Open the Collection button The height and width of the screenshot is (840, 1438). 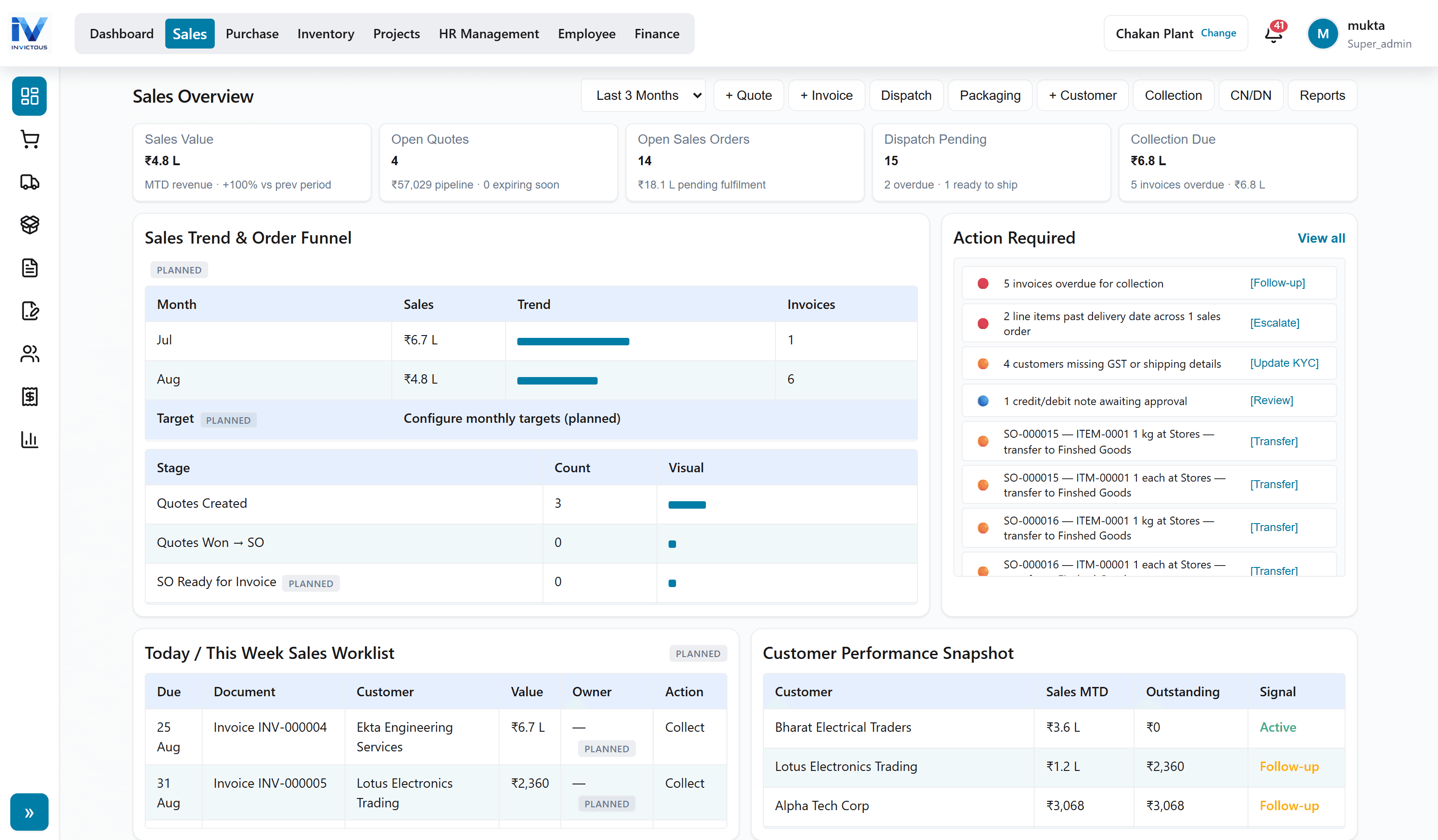[1173, 95]
